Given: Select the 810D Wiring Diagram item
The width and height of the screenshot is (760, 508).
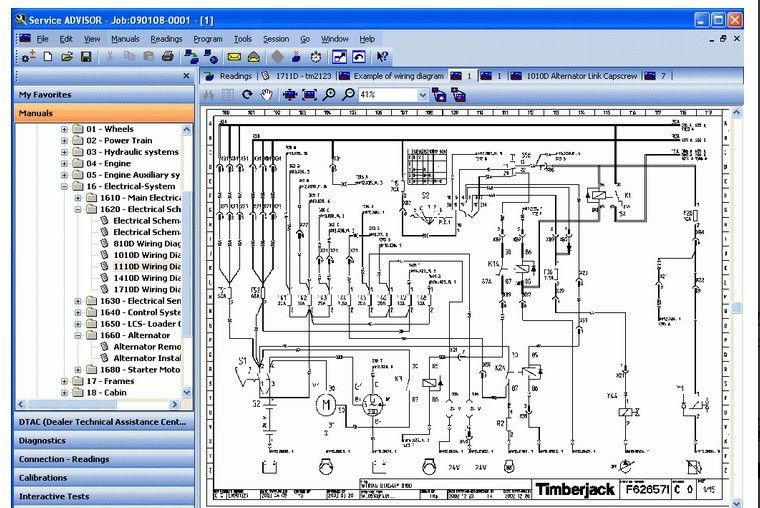Looking at the screenshot, I should [x=147, y=244].
